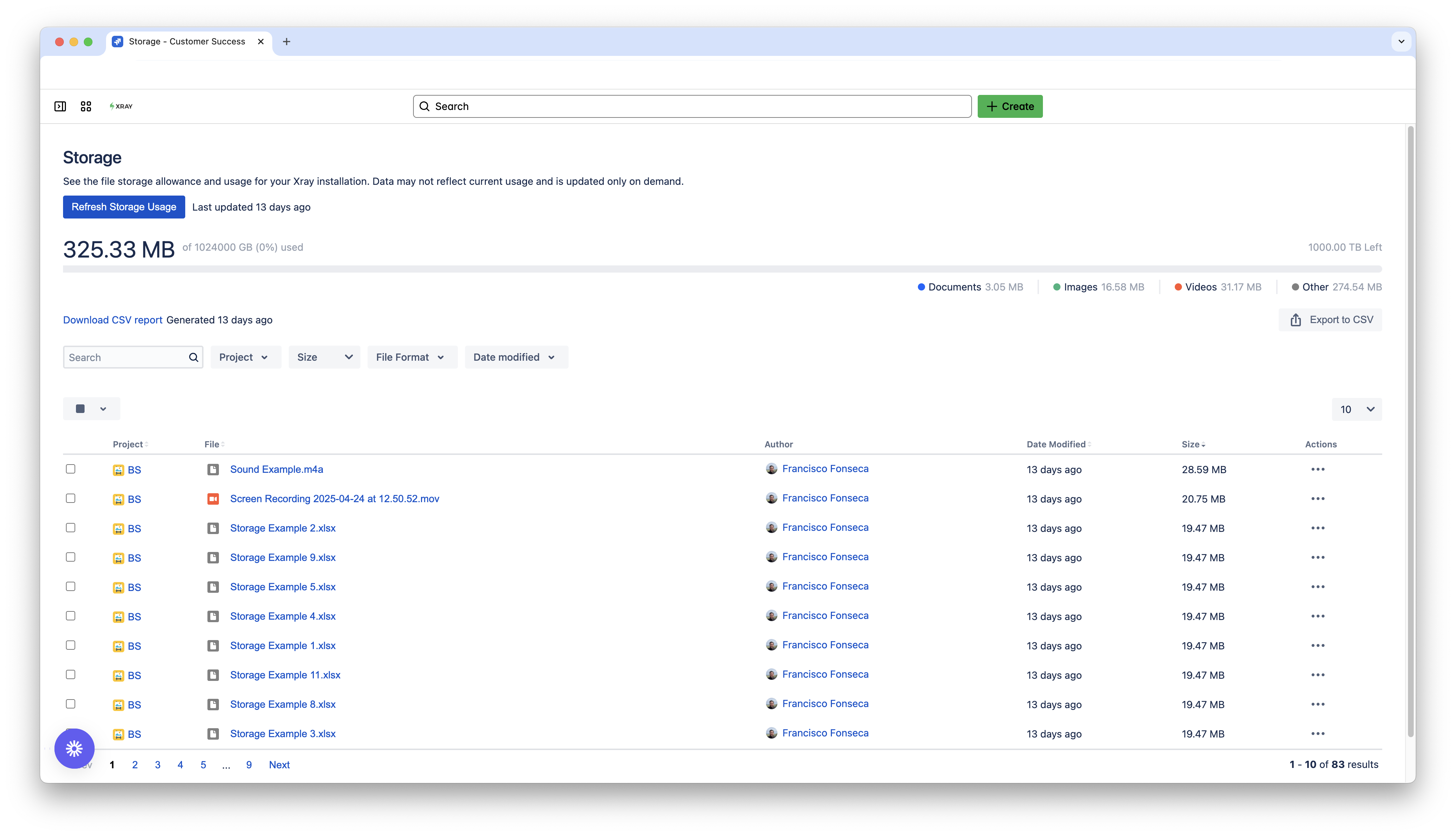
Task: Open actions menu for Storage Example 3.xlsx
Action: 1318,733
